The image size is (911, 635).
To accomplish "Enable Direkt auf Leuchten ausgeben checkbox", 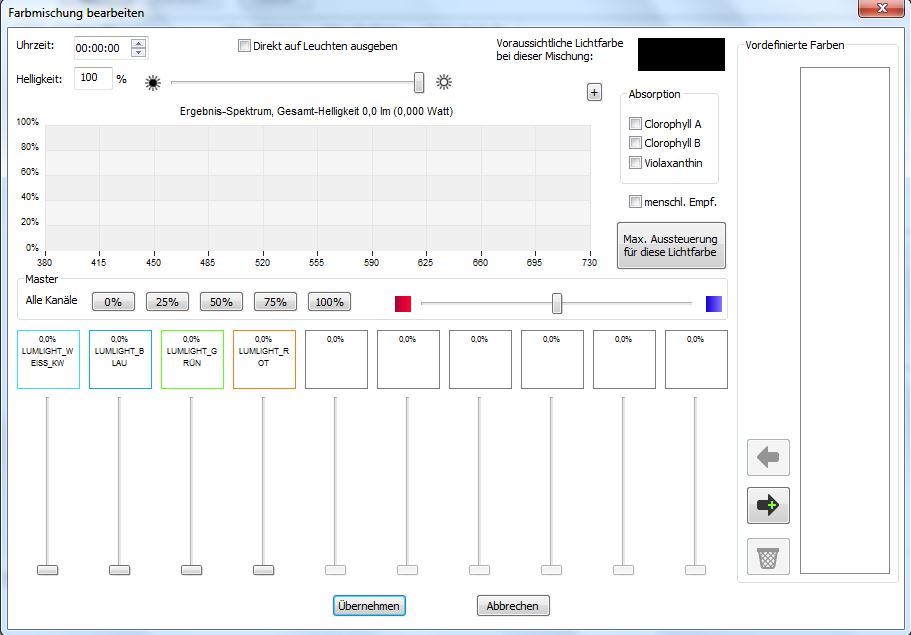I will coord(244,46).
